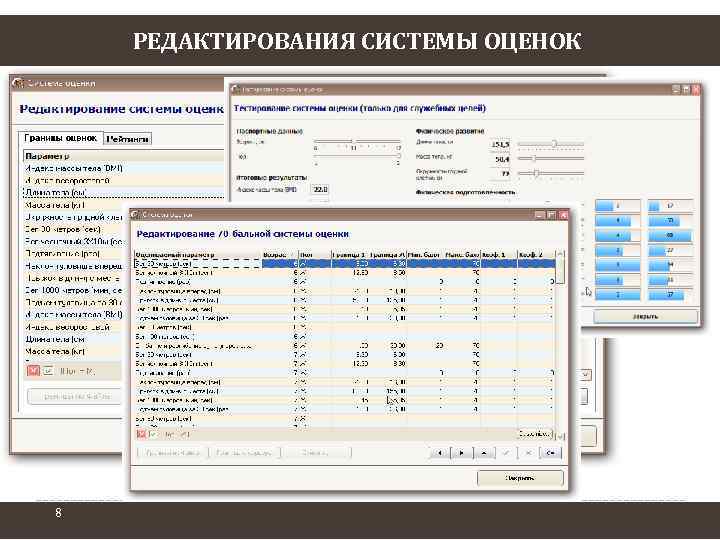Click red X filter icon in back window list footer
Screen dimensions: 720x540
coord(33,371)
